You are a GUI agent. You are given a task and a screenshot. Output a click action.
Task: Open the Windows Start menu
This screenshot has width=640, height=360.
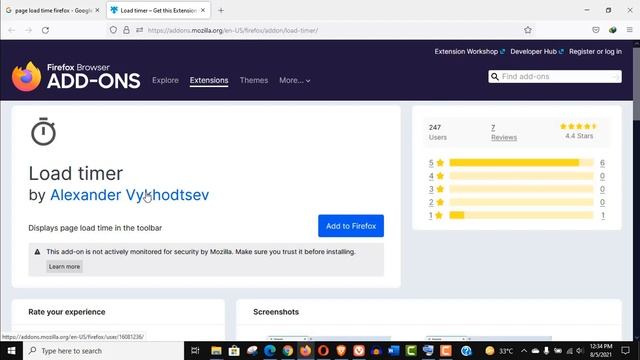tap(11, 351)
